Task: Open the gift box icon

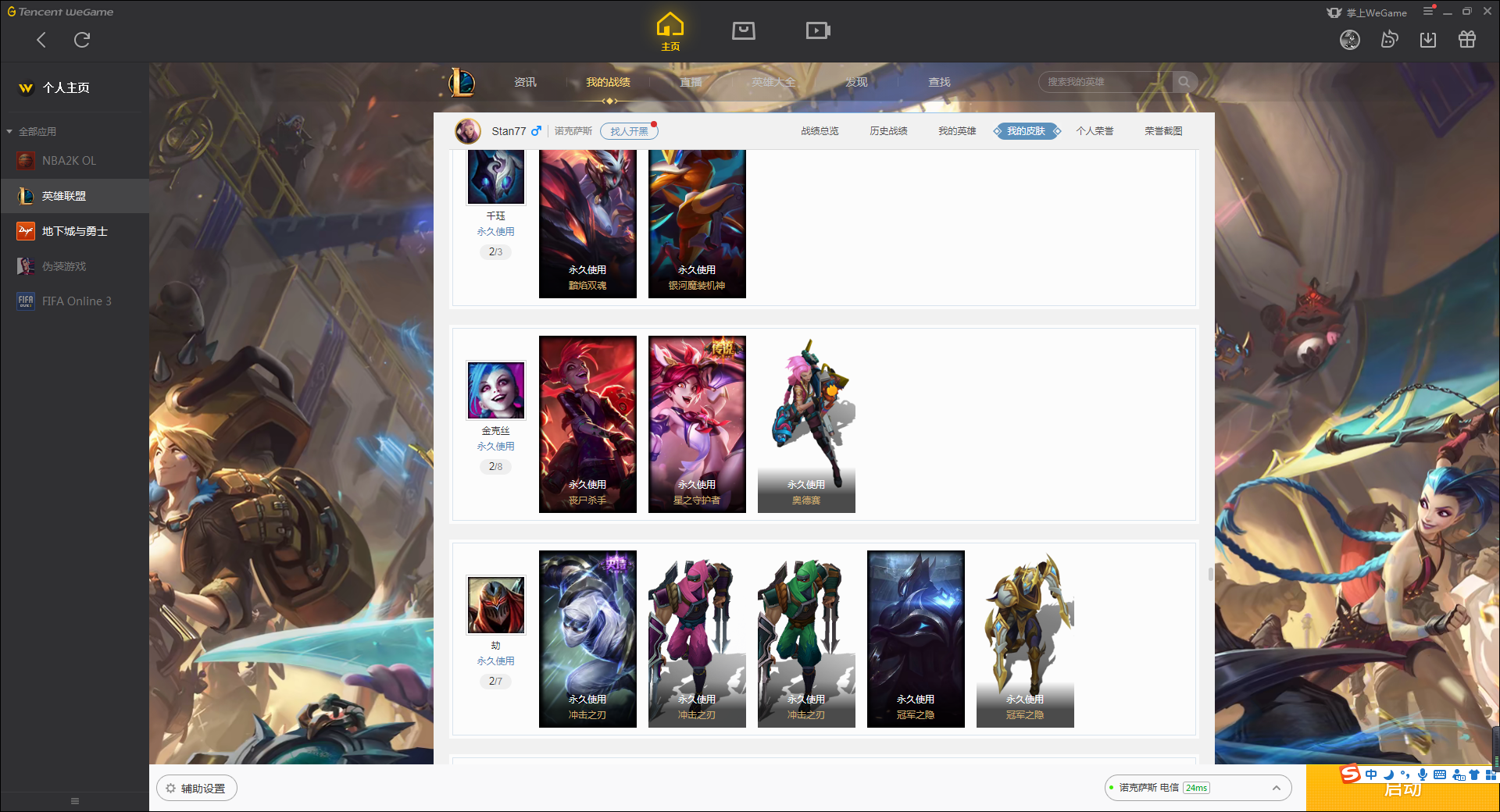Action: click(1467, 39)
